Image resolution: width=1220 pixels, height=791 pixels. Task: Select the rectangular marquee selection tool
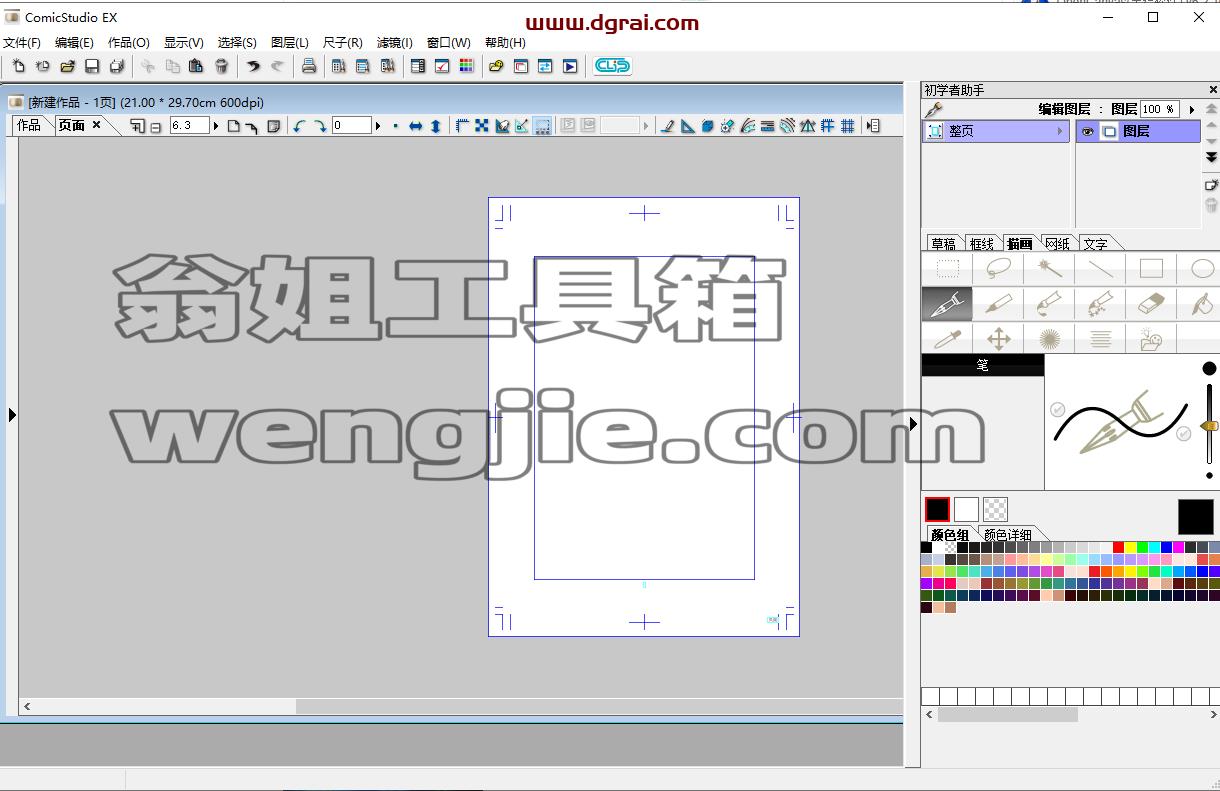947,268
